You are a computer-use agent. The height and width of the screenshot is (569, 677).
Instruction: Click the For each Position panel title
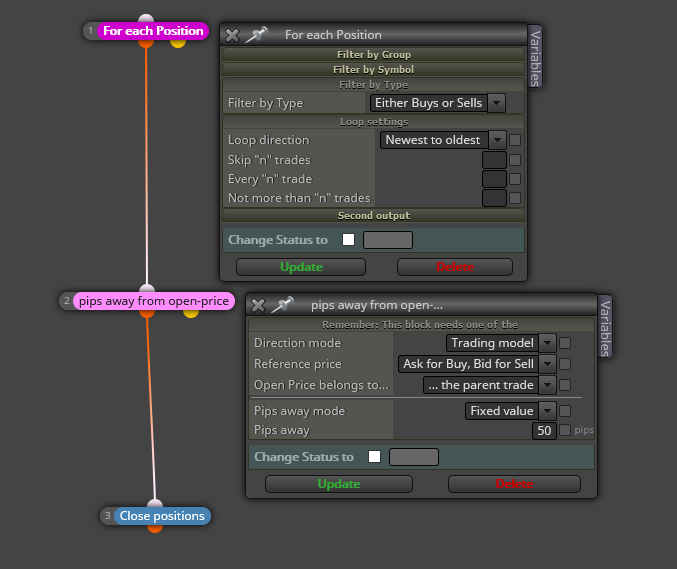pyautogui.click(x=333, y=35)
